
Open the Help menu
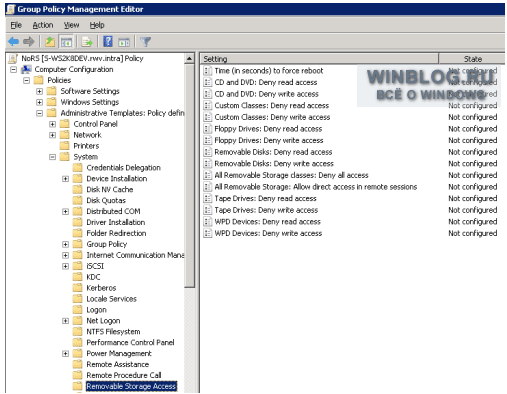pos(97,25)
